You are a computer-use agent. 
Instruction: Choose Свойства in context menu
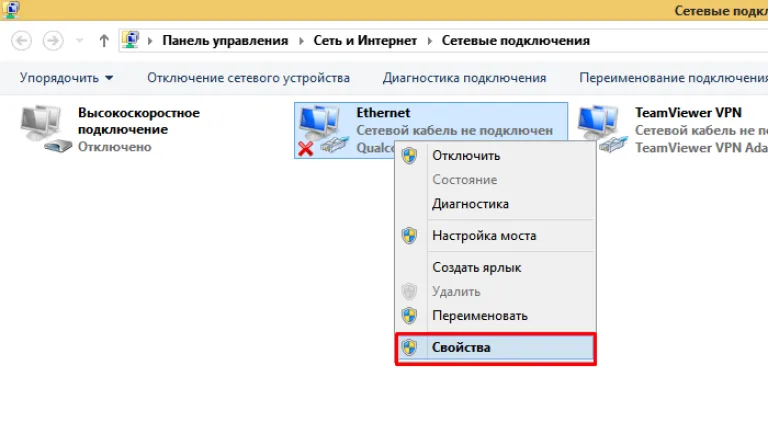(x=496, y=348)
